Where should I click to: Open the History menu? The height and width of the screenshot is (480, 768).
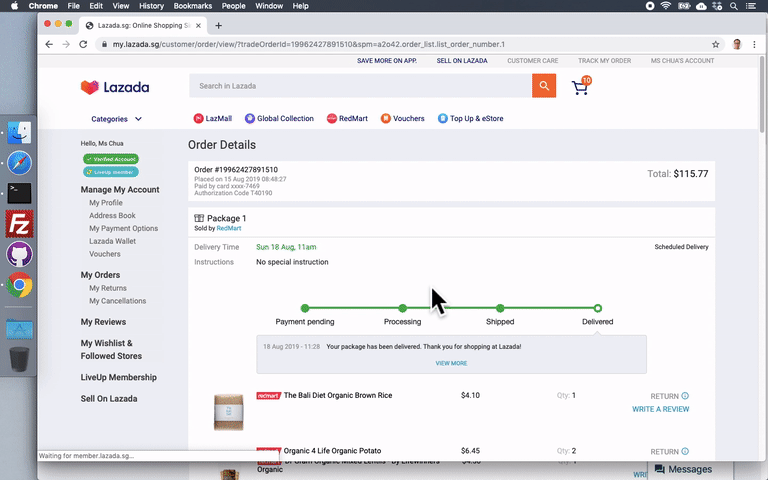click(151, 6)
